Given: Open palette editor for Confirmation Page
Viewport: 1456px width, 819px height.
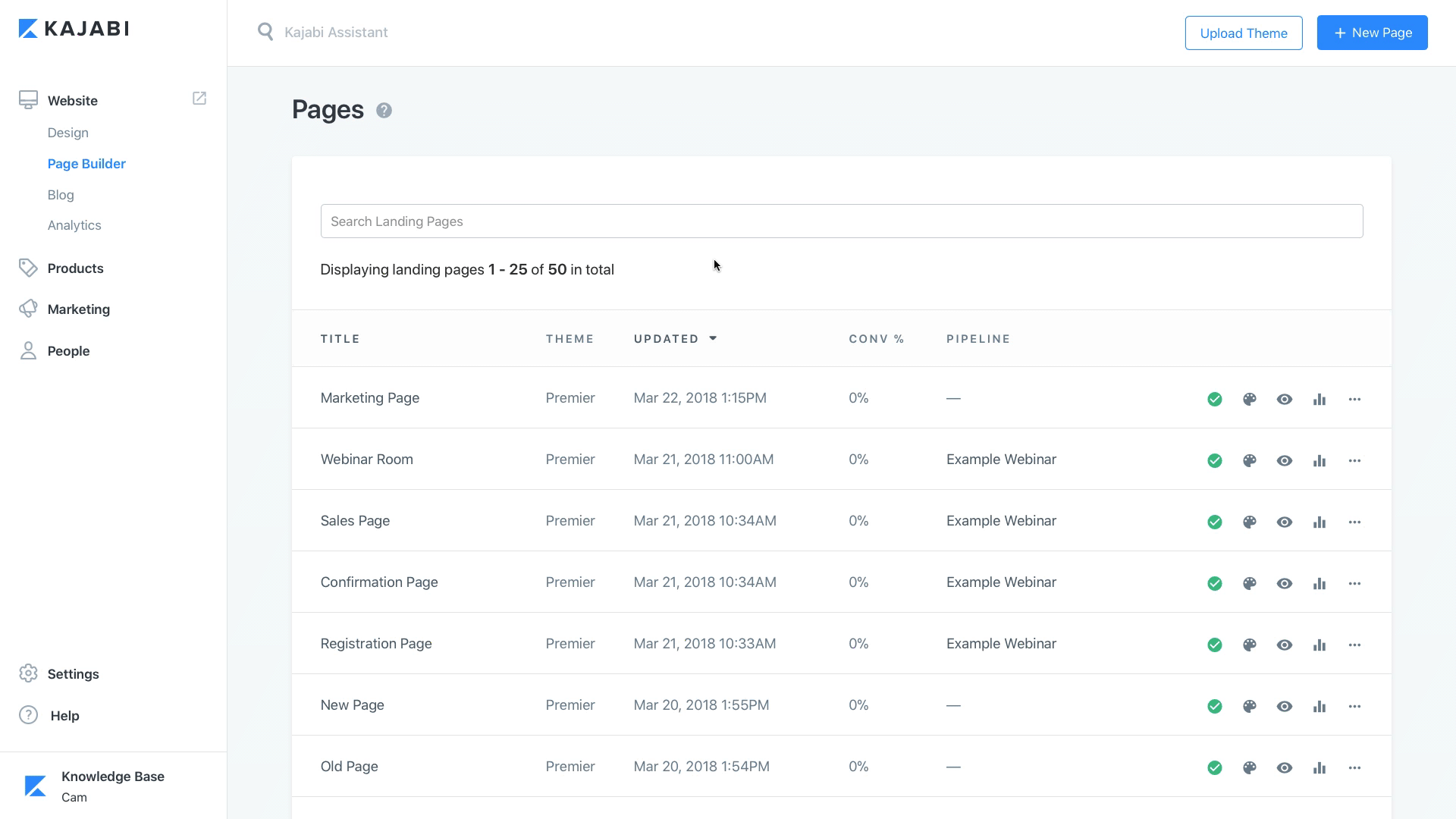Looking at the screenshot, I should [1249, 583].
